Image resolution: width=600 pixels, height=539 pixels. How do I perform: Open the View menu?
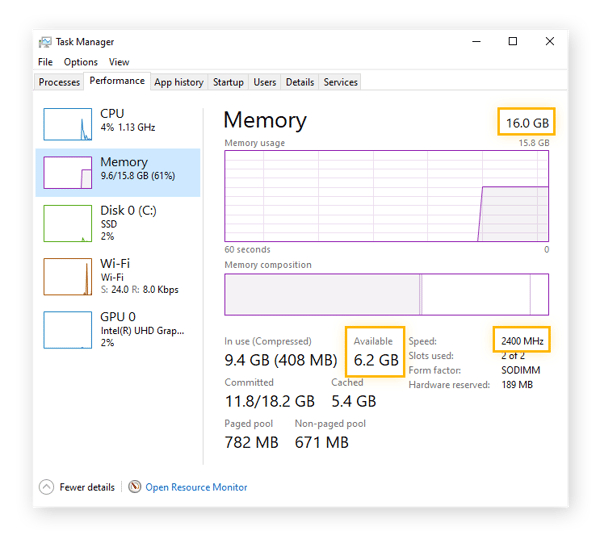(x=119, y=62)
